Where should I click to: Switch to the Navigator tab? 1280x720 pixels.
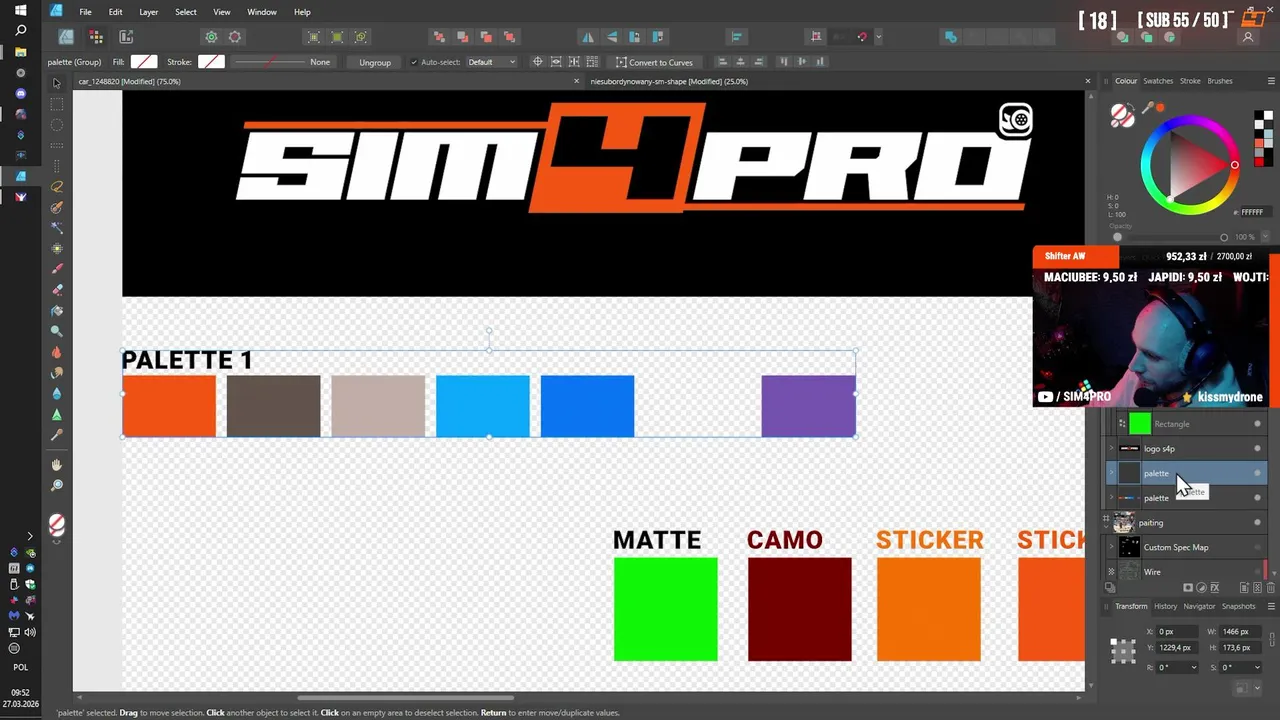coord(1199,606)
